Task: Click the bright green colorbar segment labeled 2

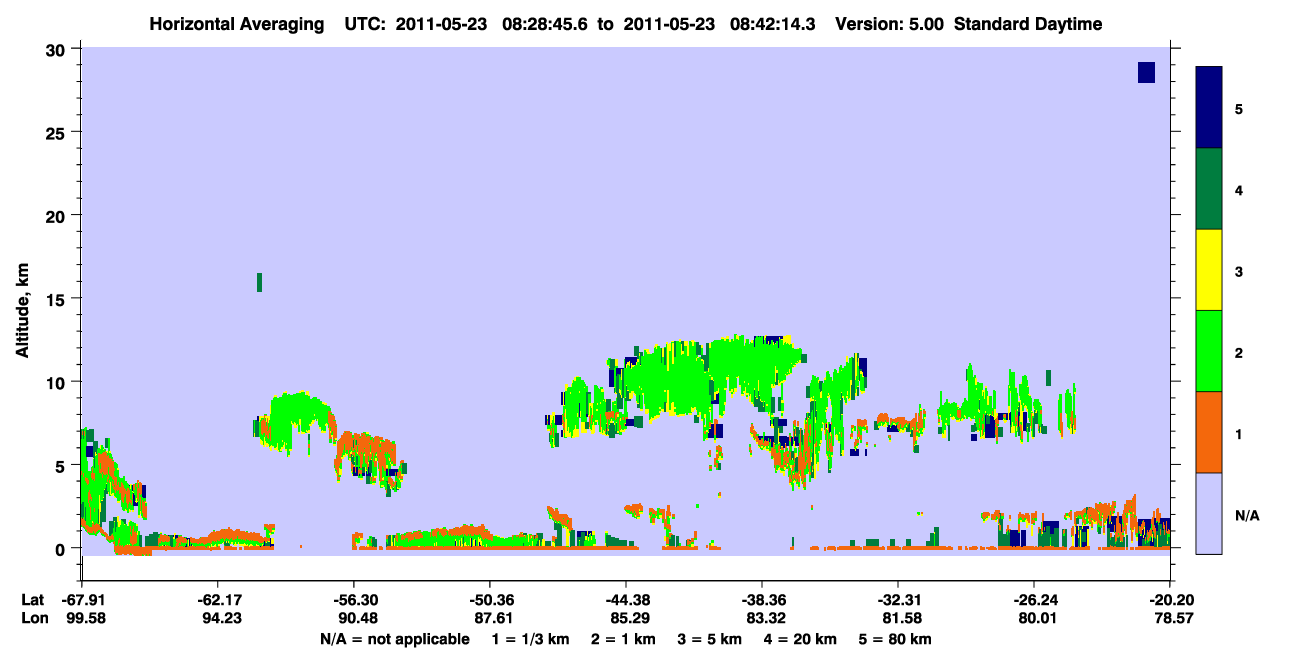Action: pos(1209,351)
